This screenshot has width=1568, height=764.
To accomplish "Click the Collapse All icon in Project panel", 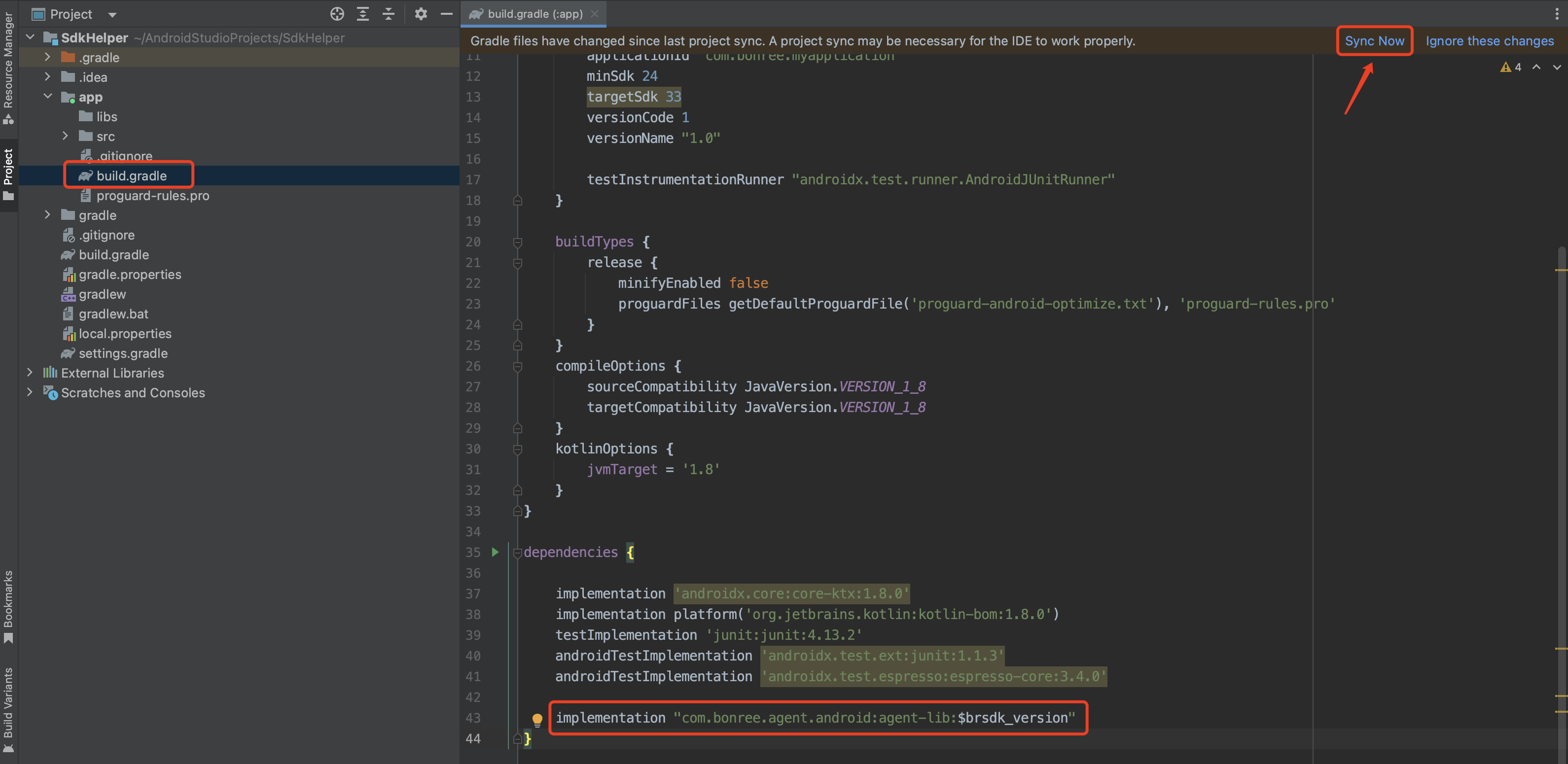I will (389, 13).
